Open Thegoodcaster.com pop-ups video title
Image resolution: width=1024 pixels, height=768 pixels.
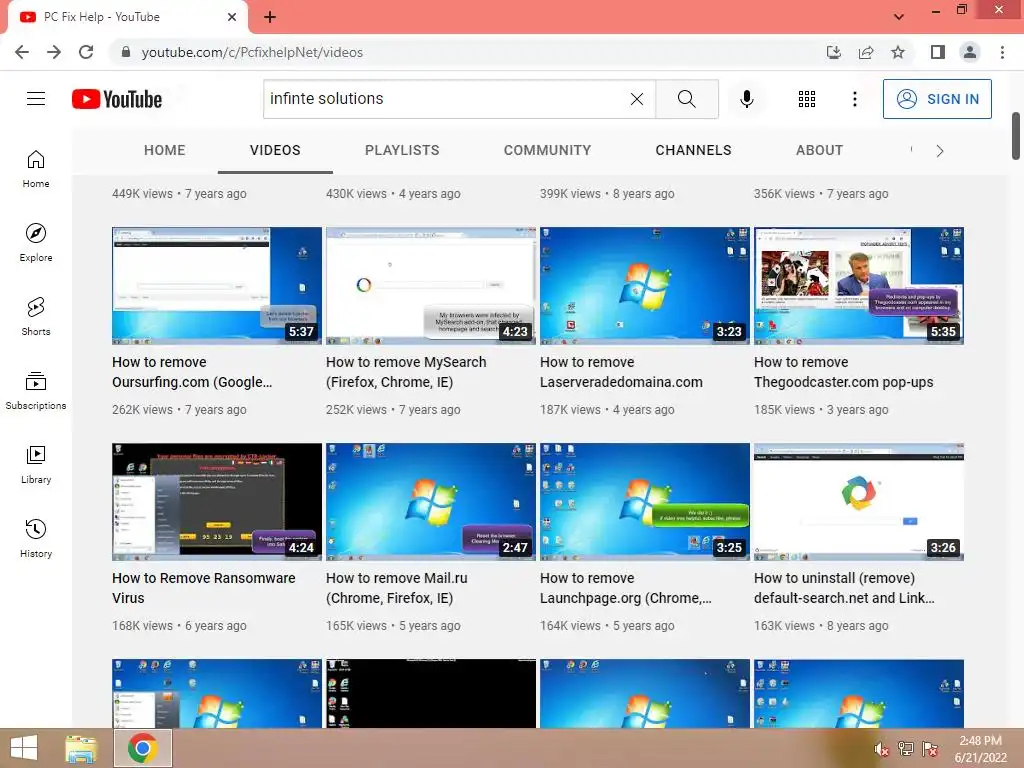click(x=843, y=372)
